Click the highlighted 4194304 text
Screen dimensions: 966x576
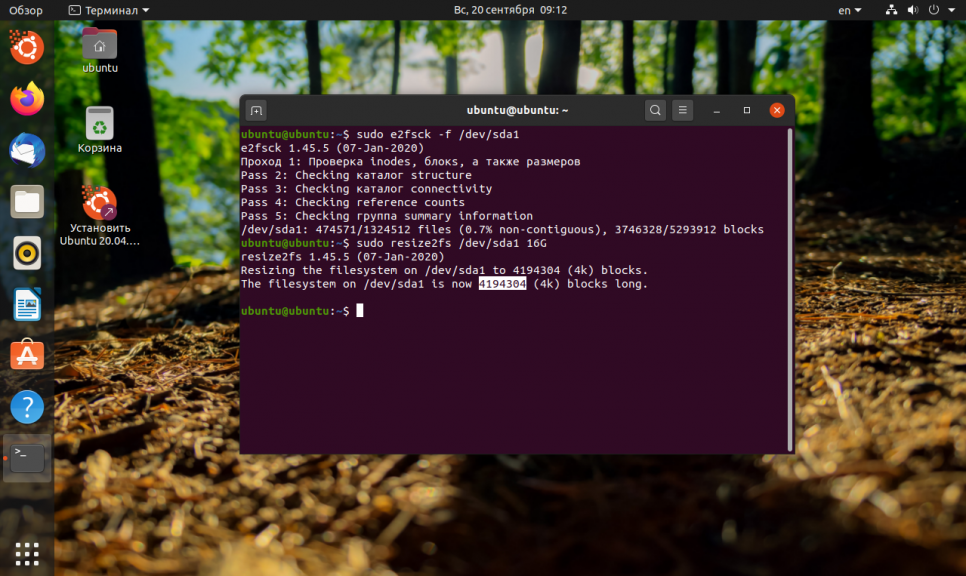coord(502,284)
